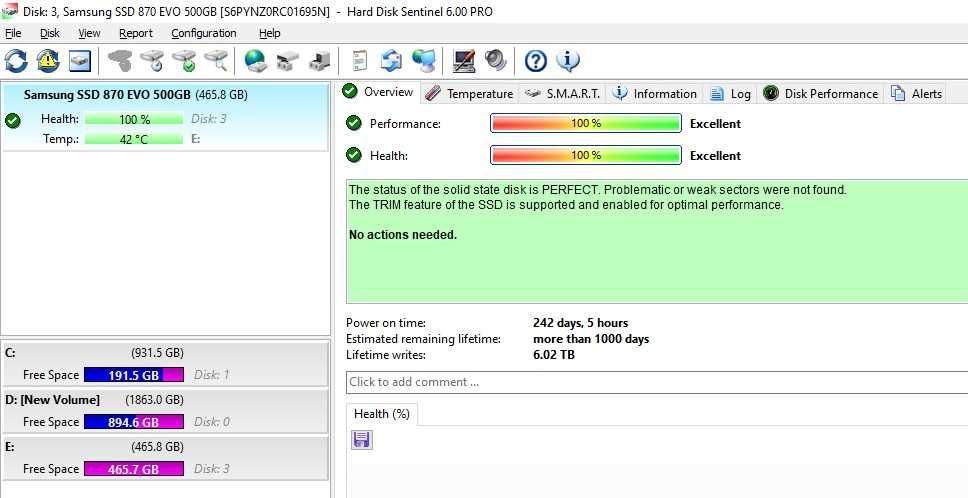Viewport: 968px width, 498px height.
Task: Open the File menu
Action: pos(13,33)
